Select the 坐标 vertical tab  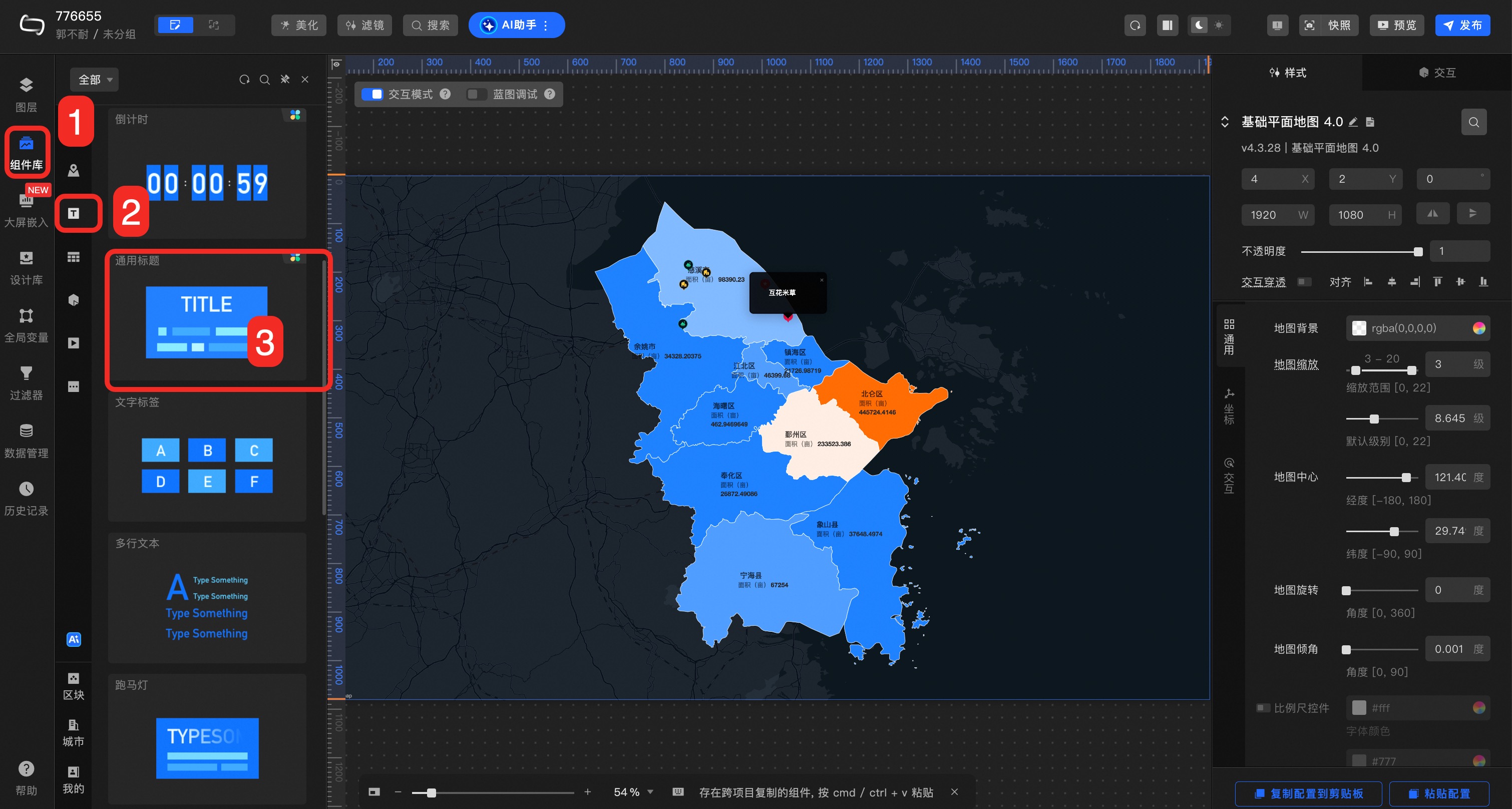[x=1229, y=407]
